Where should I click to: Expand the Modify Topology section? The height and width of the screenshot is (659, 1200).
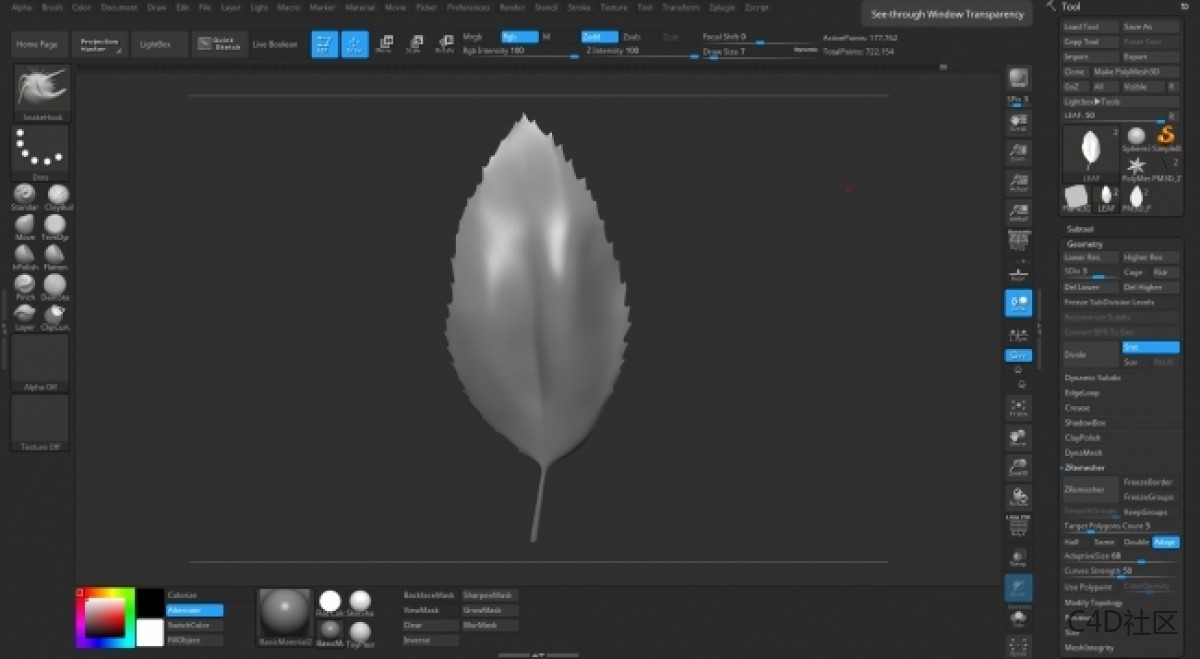coord(1093,603)
